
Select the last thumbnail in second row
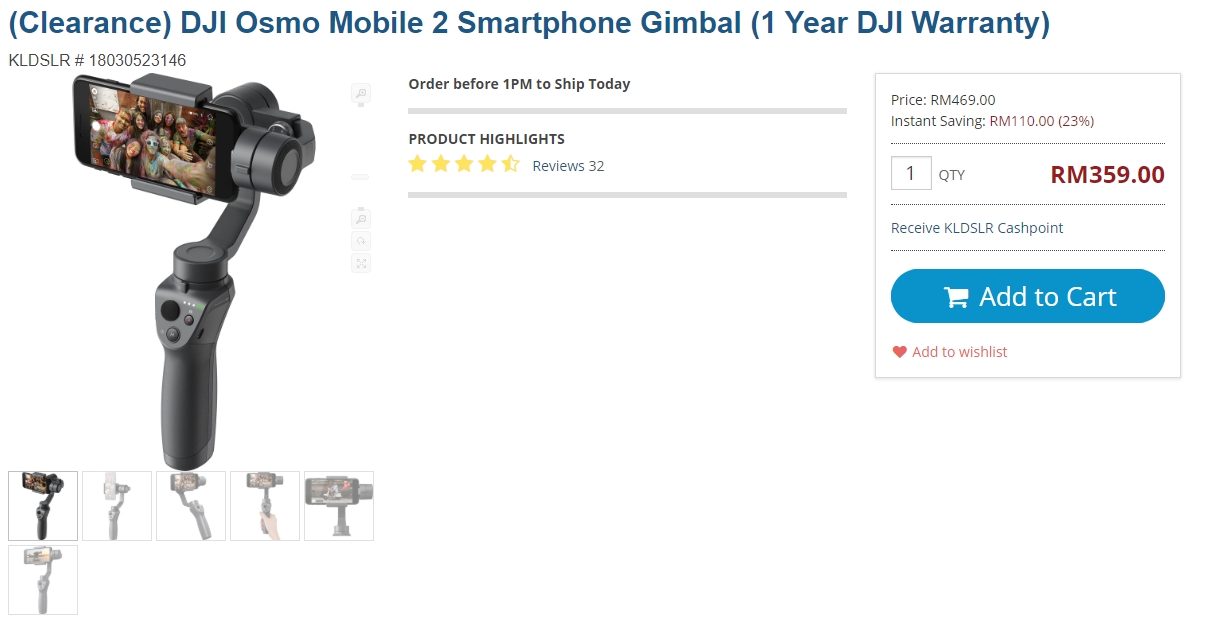coord(43,580)
